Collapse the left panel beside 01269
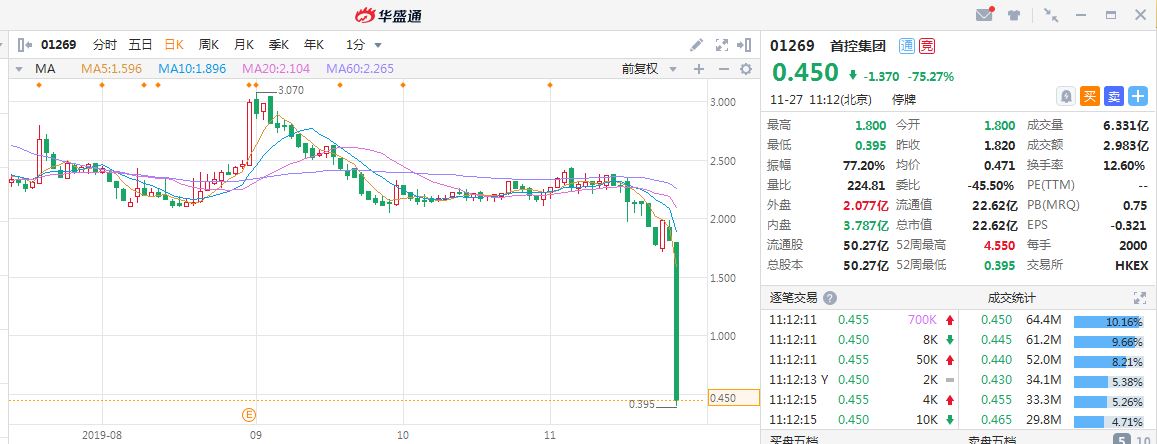The width and height of the screenshot is (1157, 444). pos(25,45)
